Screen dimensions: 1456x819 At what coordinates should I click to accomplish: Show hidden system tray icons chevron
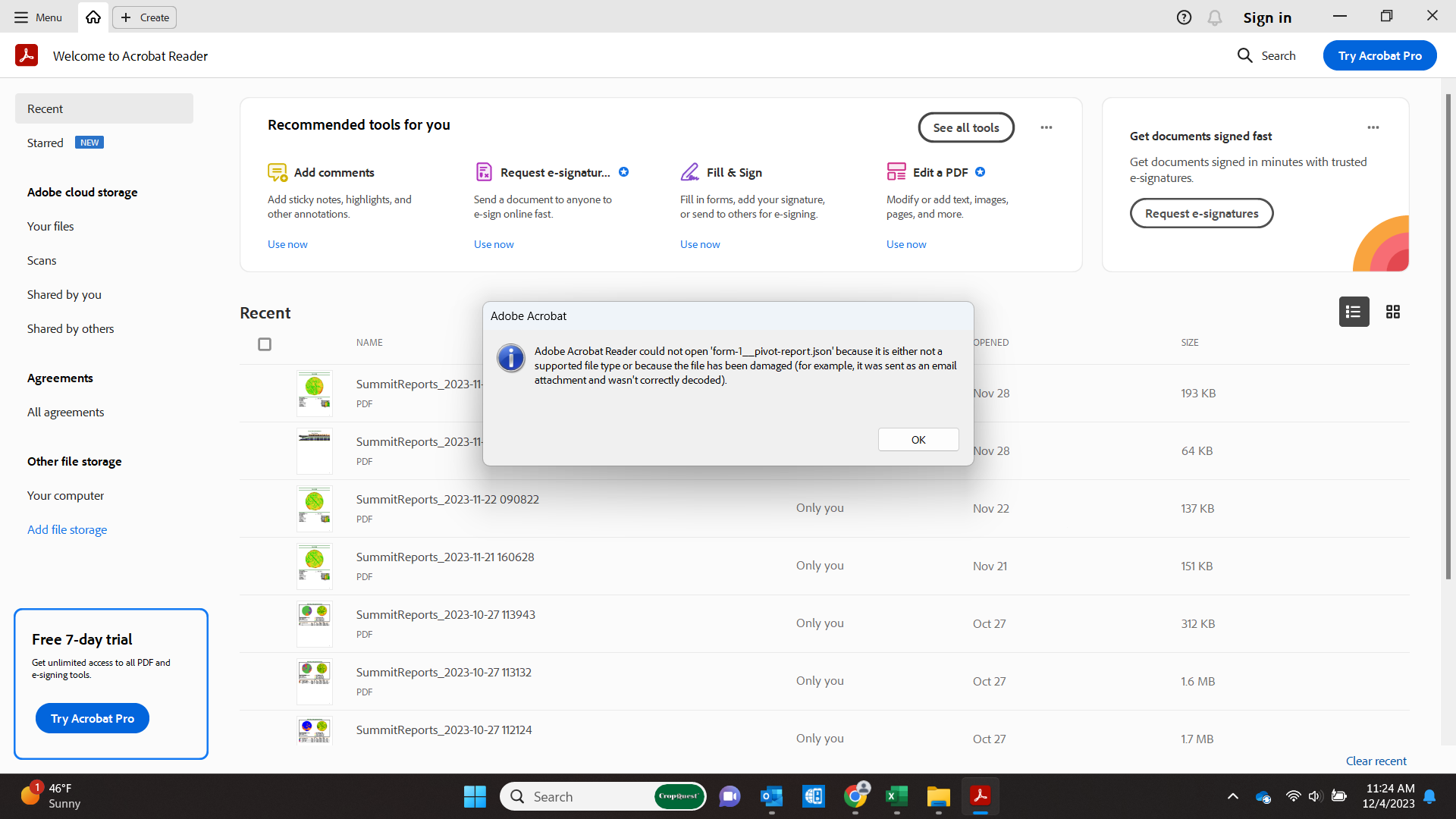pos(1233,796)
